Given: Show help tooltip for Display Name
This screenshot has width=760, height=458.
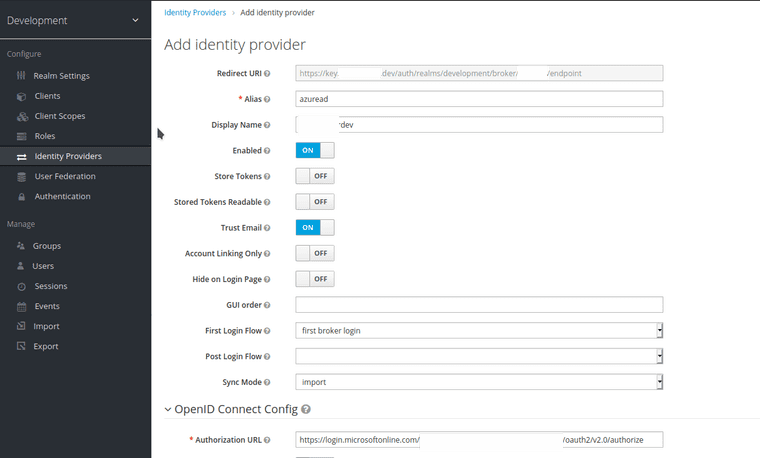Looking at the screenshot, I should [267, 125].
